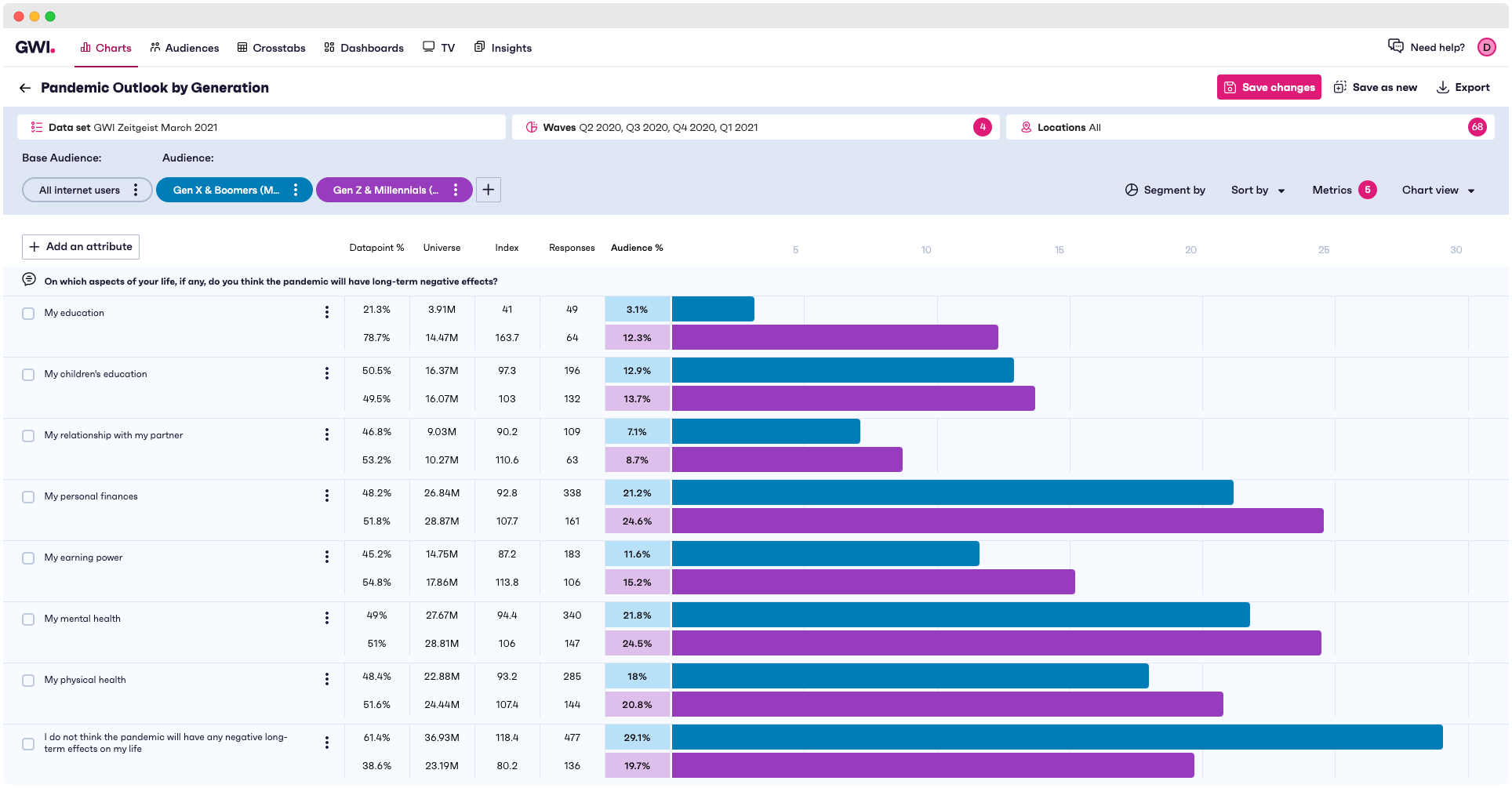
Task: Open the Need help chat icon
Action: click(1397, 46)
